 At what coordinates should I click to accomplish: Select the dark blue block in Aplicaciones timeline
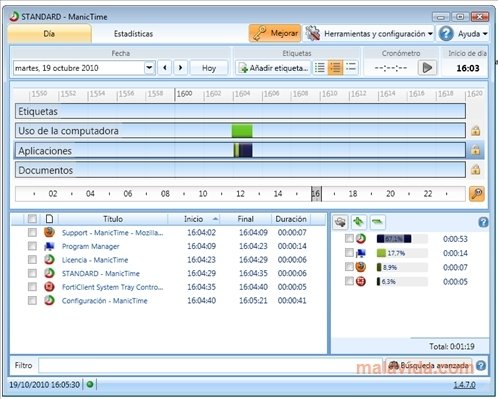(x=246, y=150)
